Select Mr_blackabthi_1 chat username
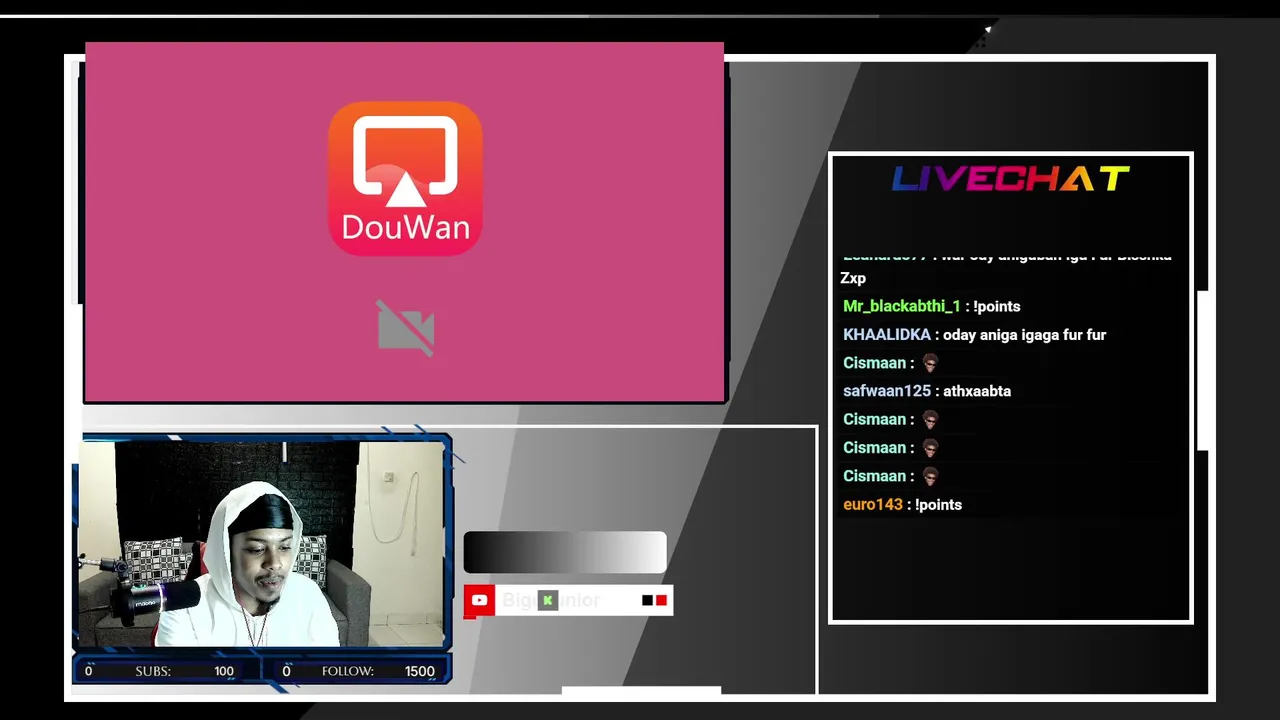 [x=902, y=306]
